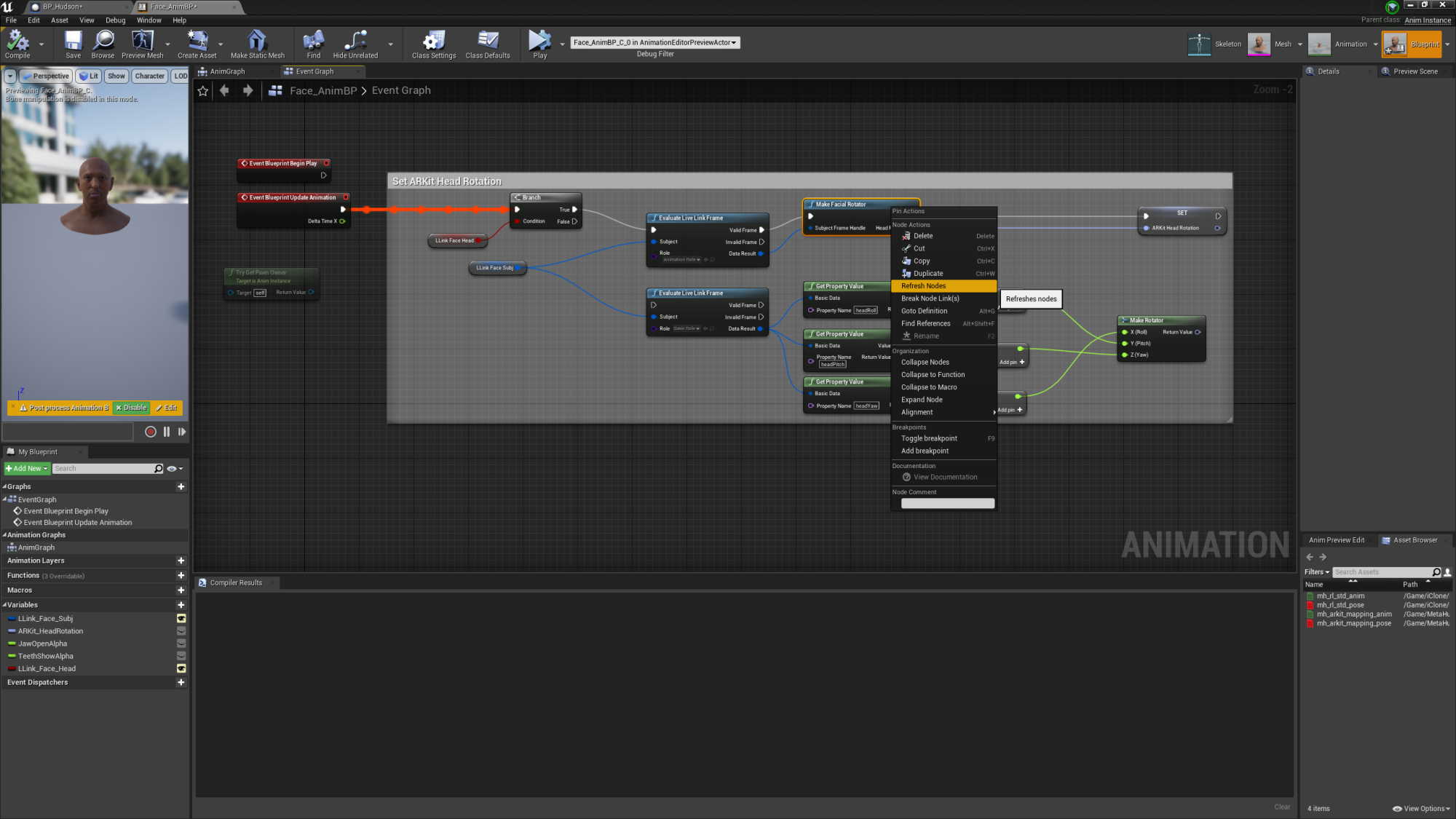The width and height of the screenshot is (1456, 819).
Task: Select Refresh Nodes in context menu
Action: [x=943, y=286]
